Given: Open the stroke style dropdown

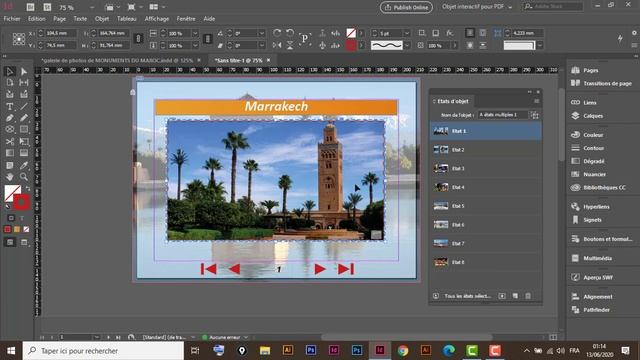Looking at the screenshot, I should click(x=407, y=45).
